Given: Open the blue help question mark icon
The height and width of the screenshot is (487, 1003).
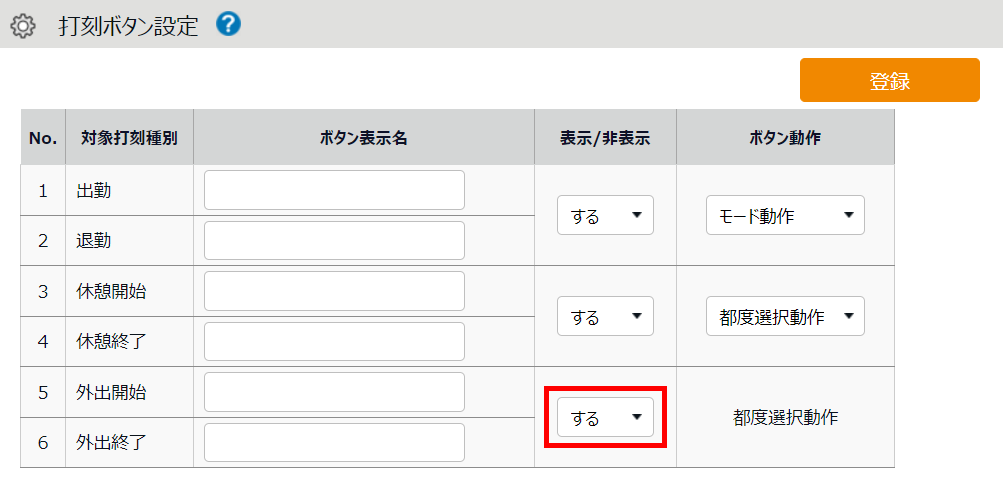Looking at the screenshot, I should 228,24.
